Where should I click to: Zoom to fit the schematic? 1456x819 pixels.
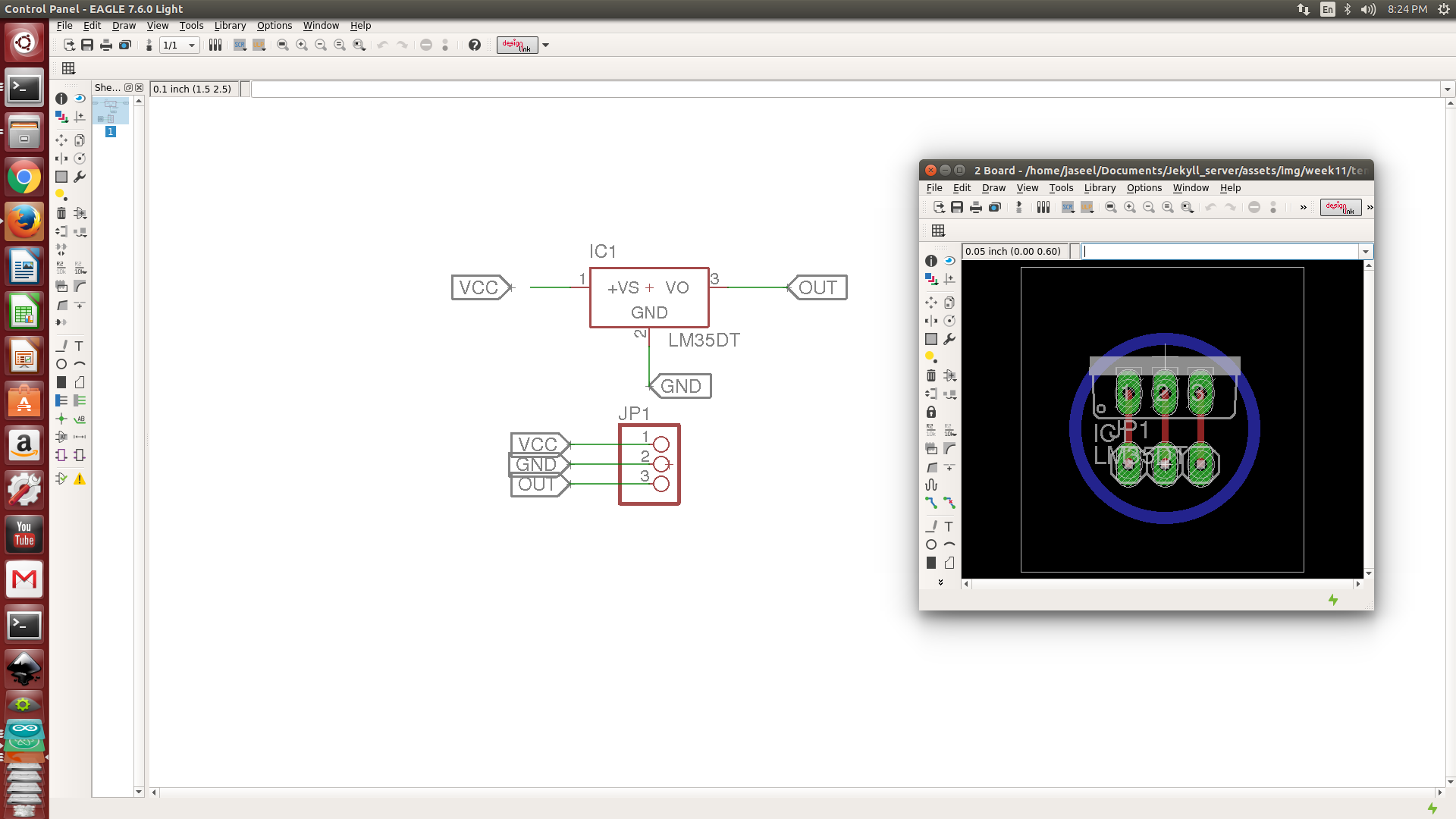(283, 45)
